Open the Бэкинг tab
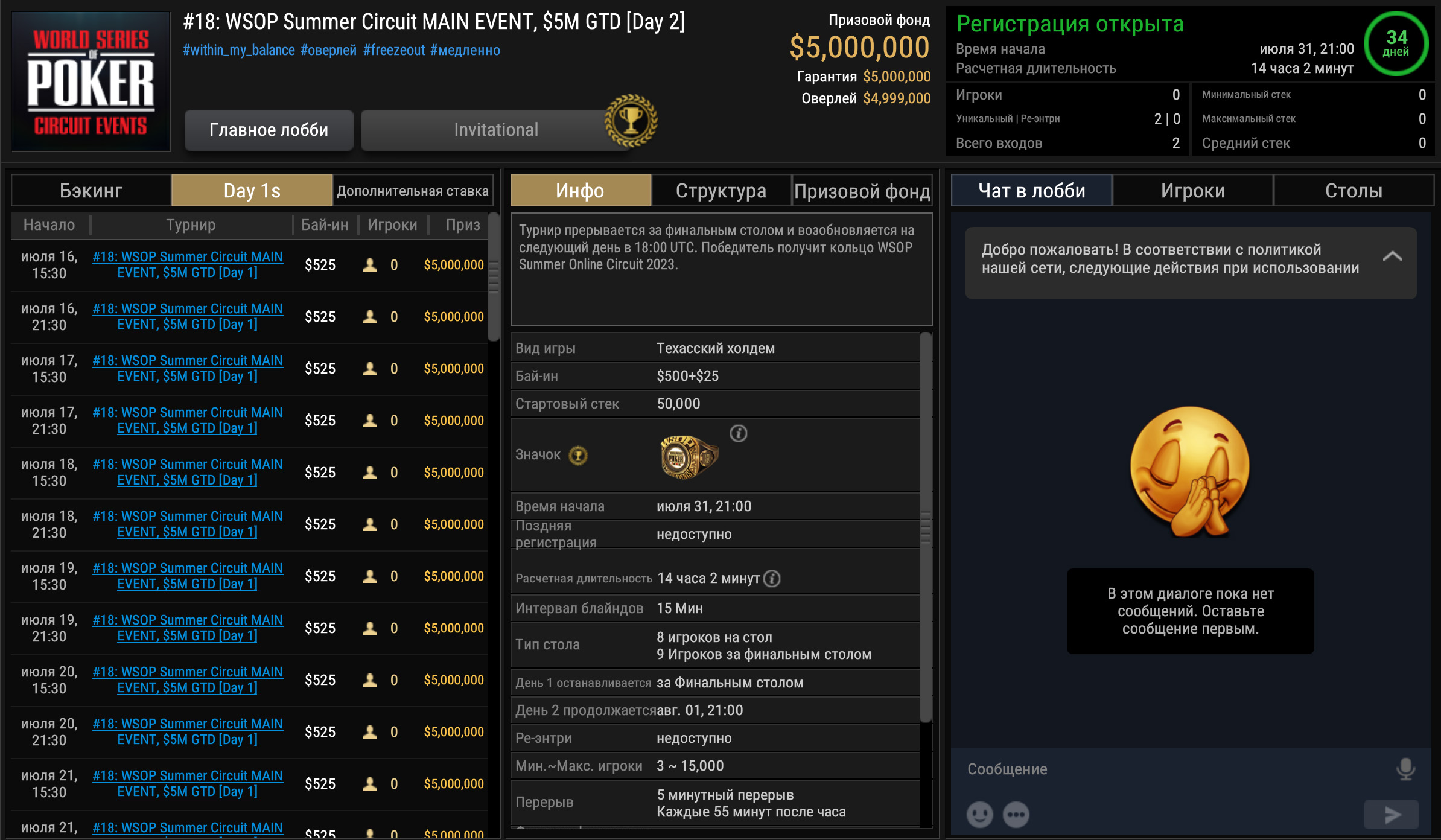 pos(91,190)
